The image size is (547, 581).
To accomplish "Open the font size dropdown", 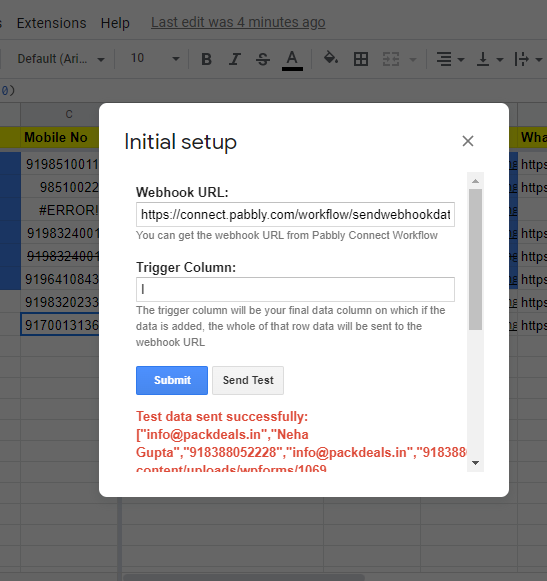I will click(155, 59).
